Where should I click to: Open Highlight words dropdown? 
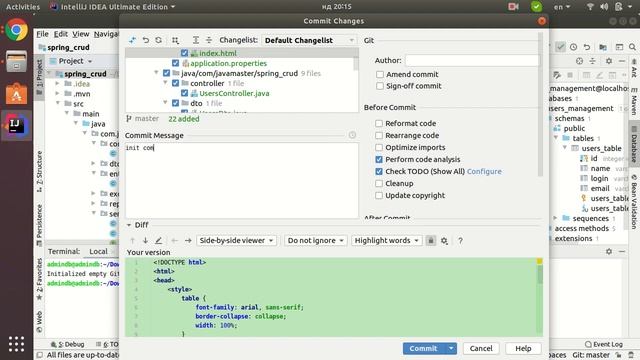[x=386, y=241]
